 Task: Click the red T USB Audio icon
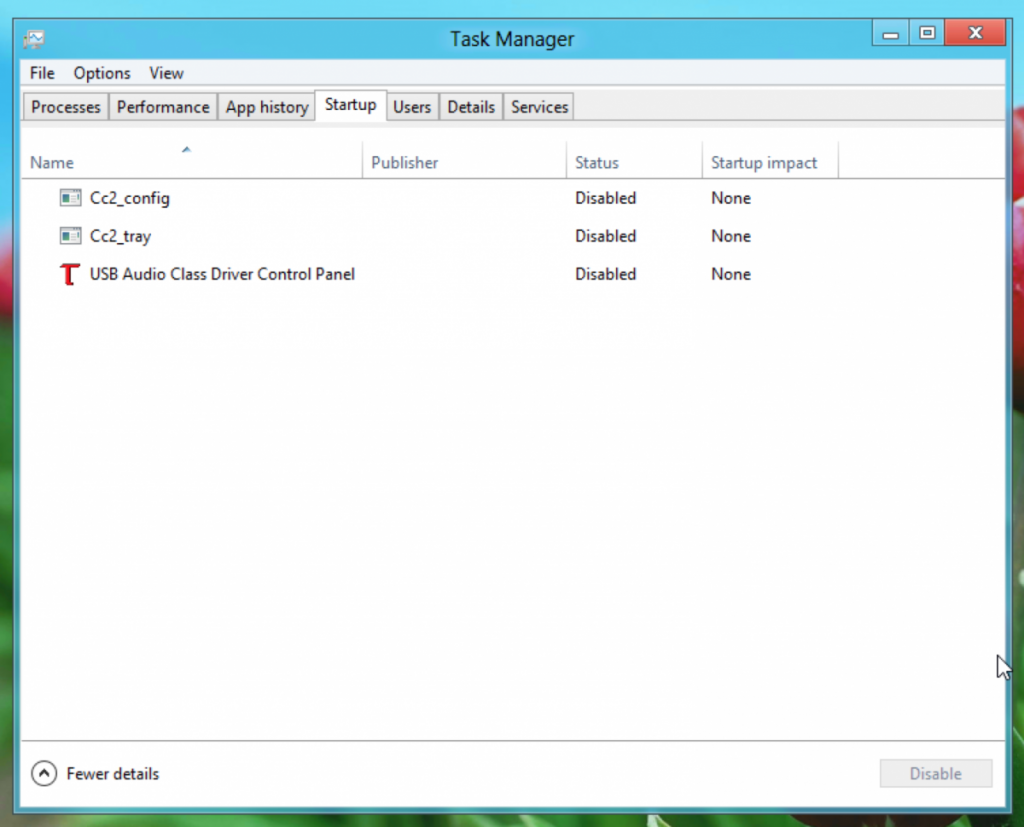(70, 274)
